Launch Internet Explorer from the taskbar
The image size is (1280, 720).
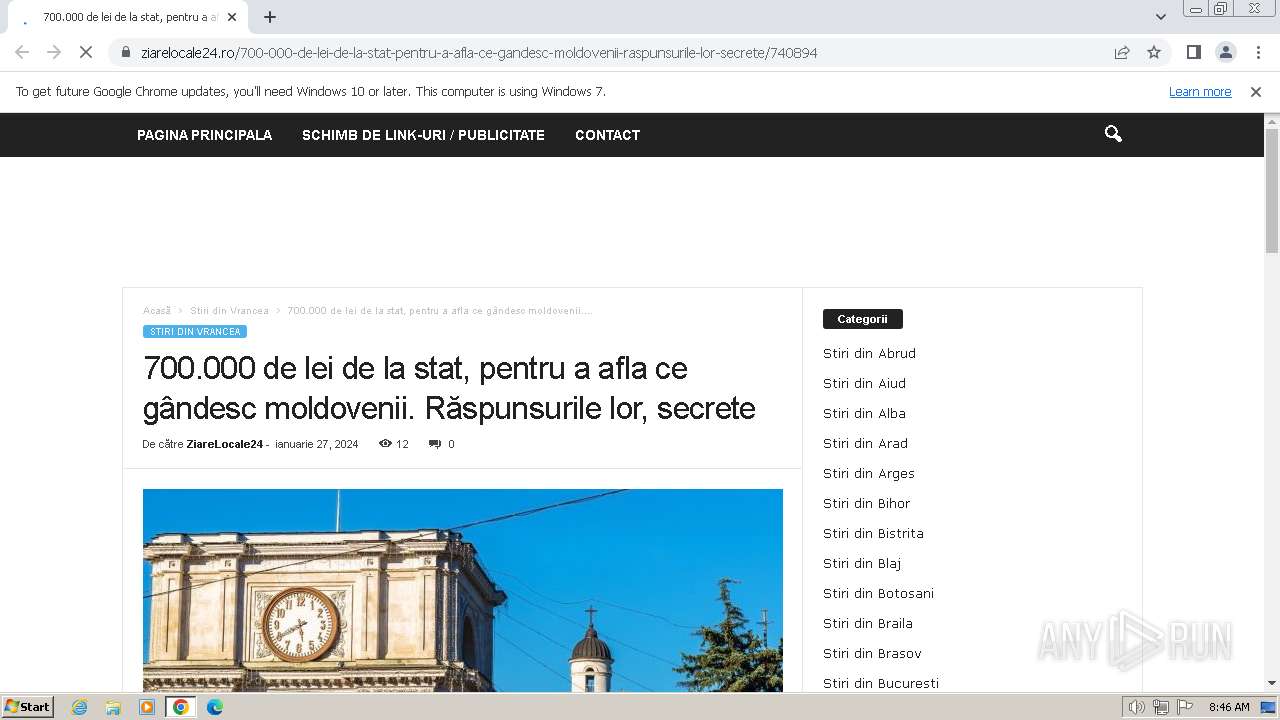click(x=80, y=707)
